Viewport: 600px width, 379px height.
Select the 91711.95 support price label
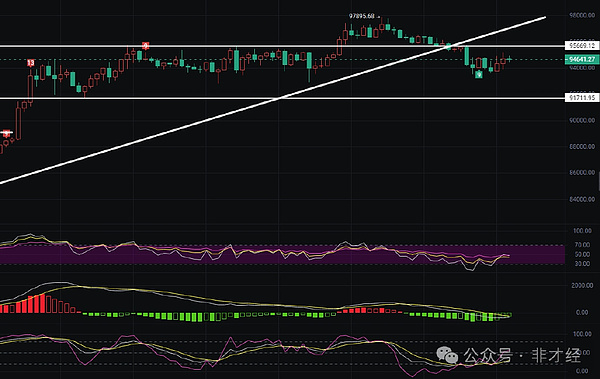click(582, 98)
